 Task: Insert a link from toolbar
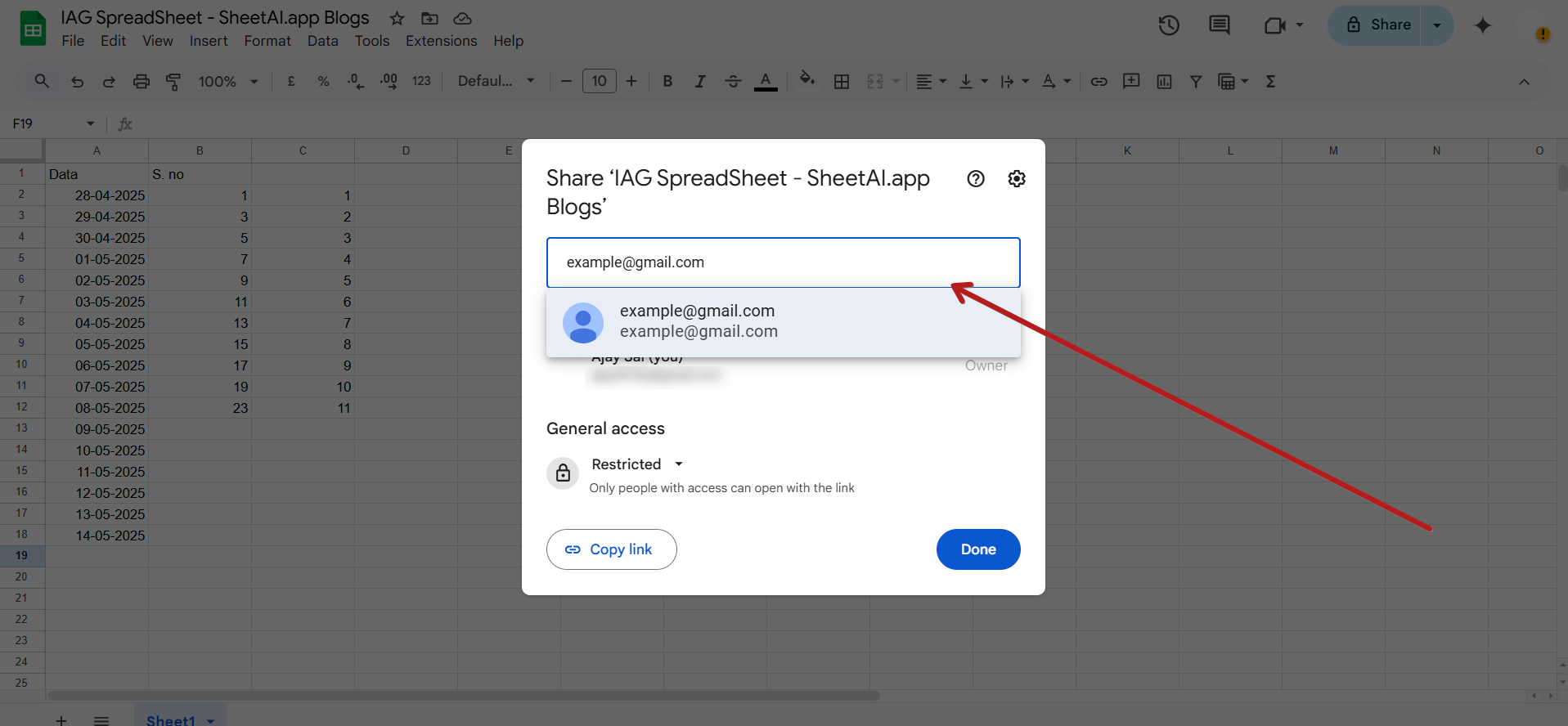pos(1099,81)
